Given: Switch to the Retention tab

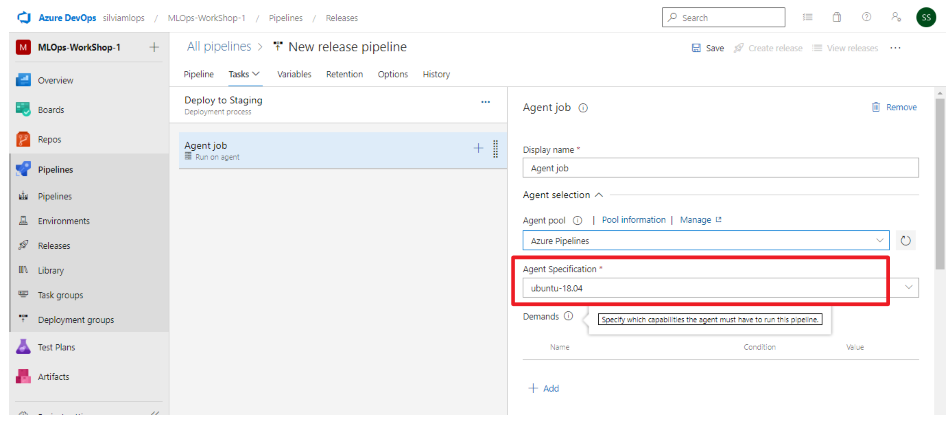Looking at the screenshot, I should pyautogui.click(x=344, y=74).
